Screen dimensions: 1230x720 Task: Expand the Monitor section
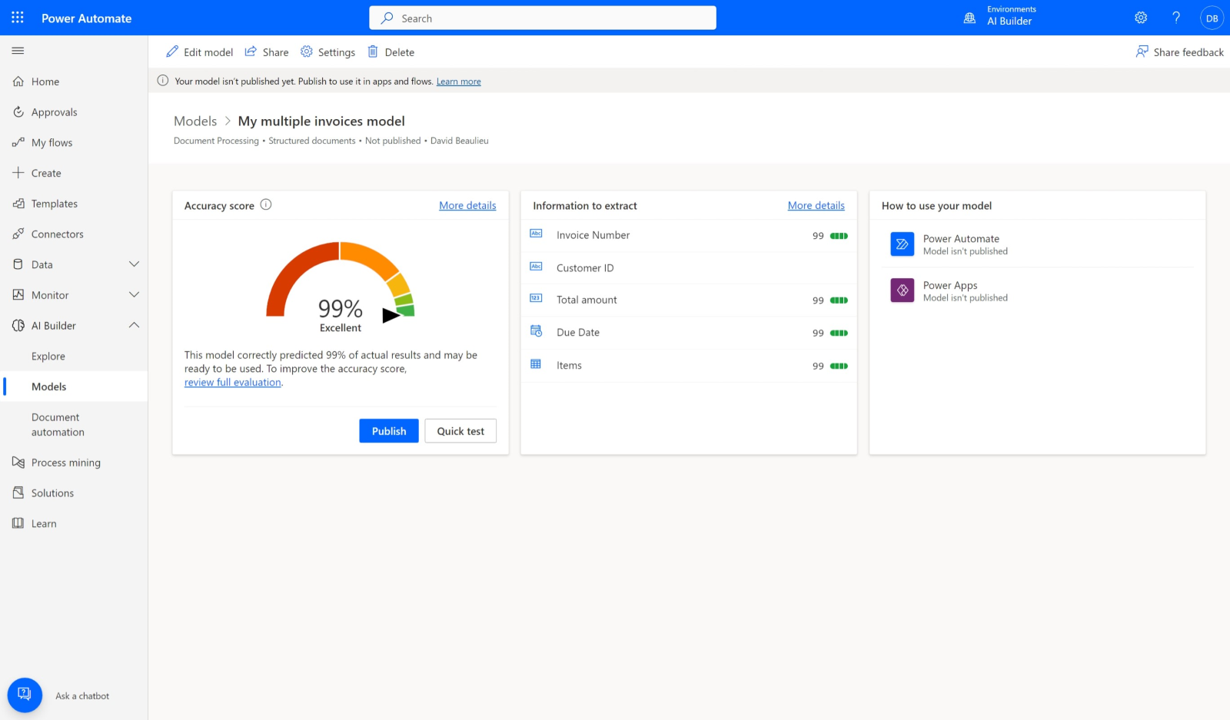(133, 294)
